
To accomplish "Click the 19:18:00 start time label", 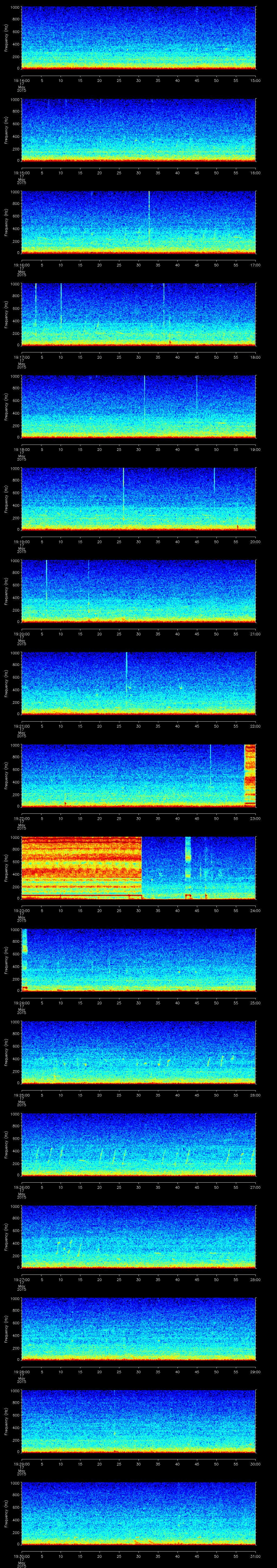I will point(21,449).
